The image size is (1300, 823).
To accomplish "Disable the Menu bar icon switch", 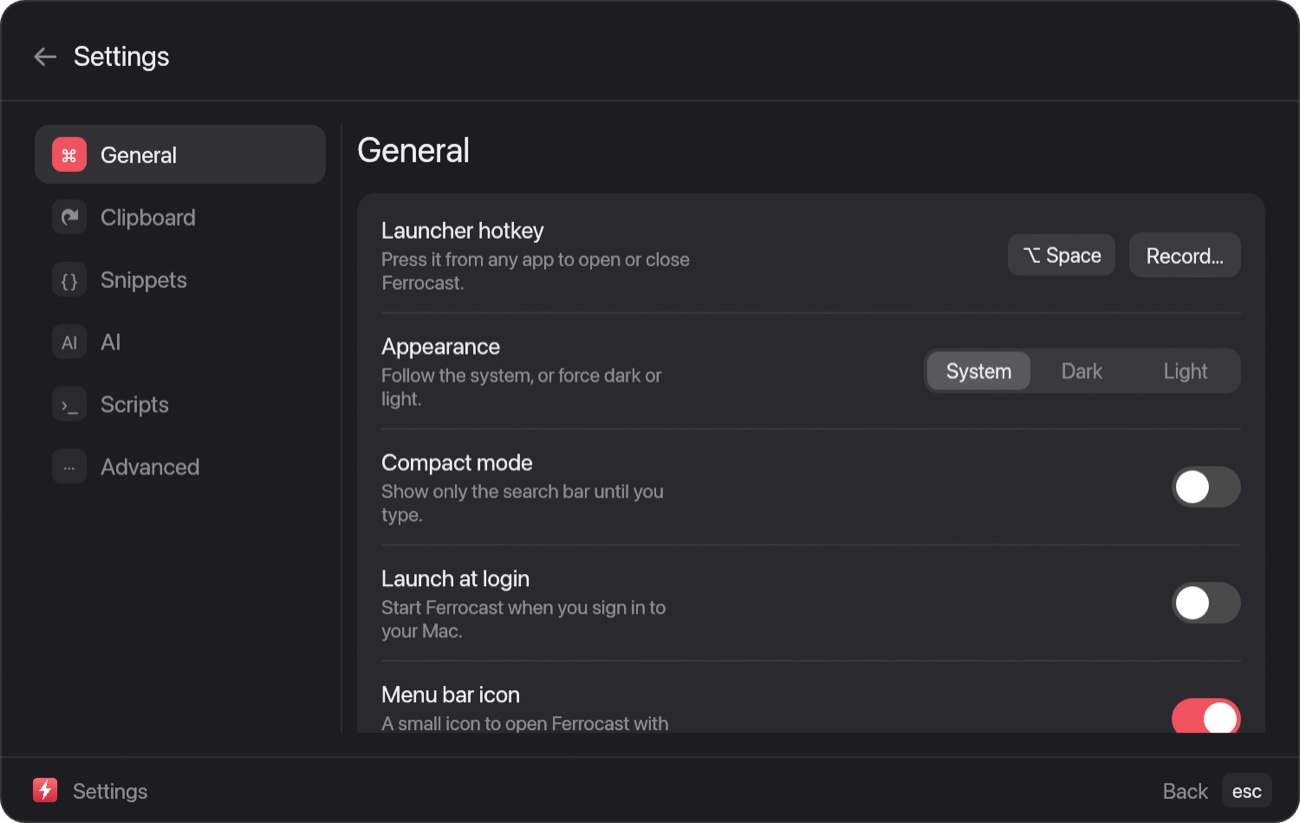I will pos(1206,716).
